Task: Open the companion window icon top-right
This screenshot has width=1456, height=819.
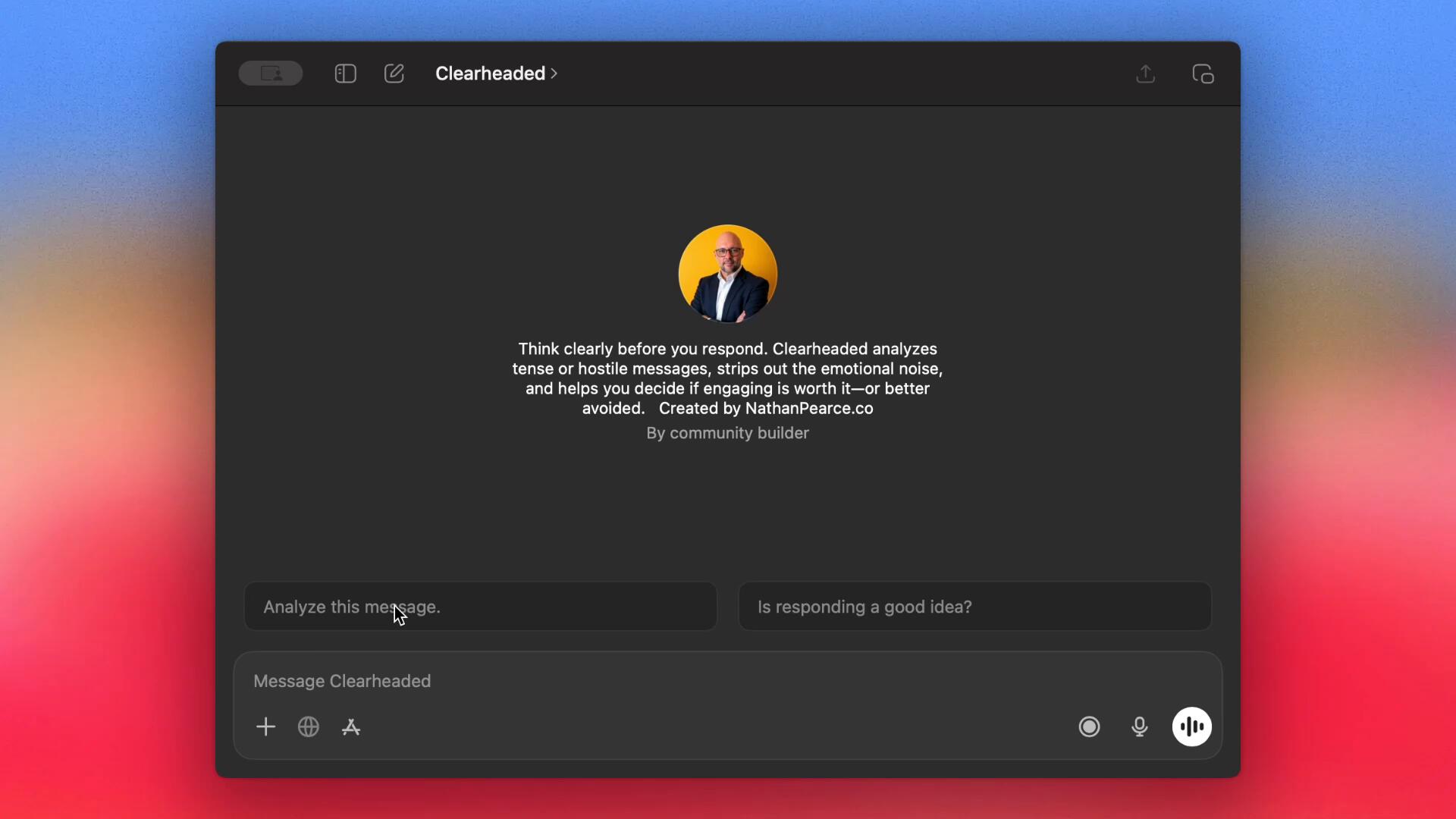Action: coord(1203,74)
